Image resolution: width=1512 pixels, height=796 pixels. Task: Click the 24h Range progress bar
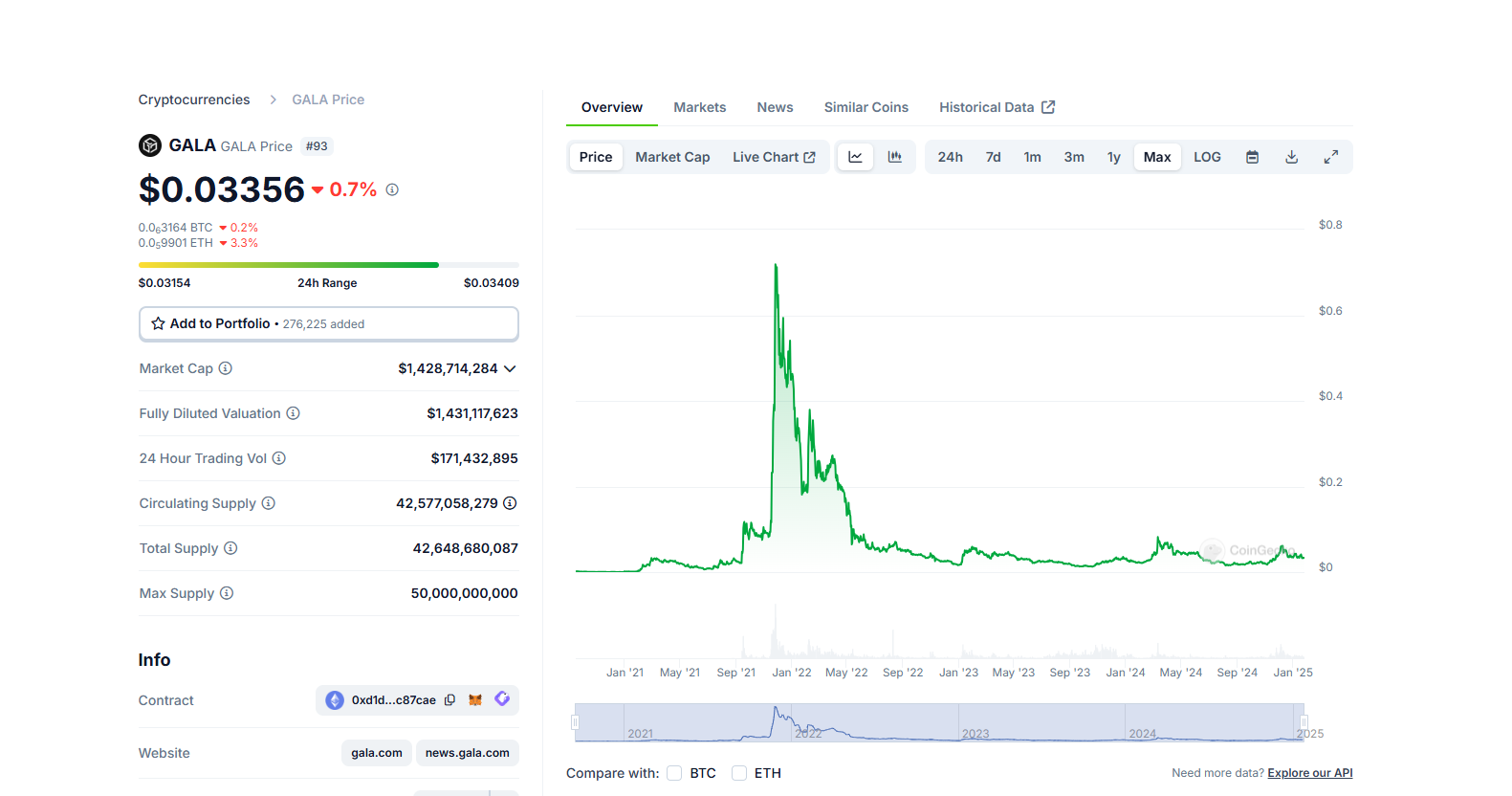[x=329, y=265]
